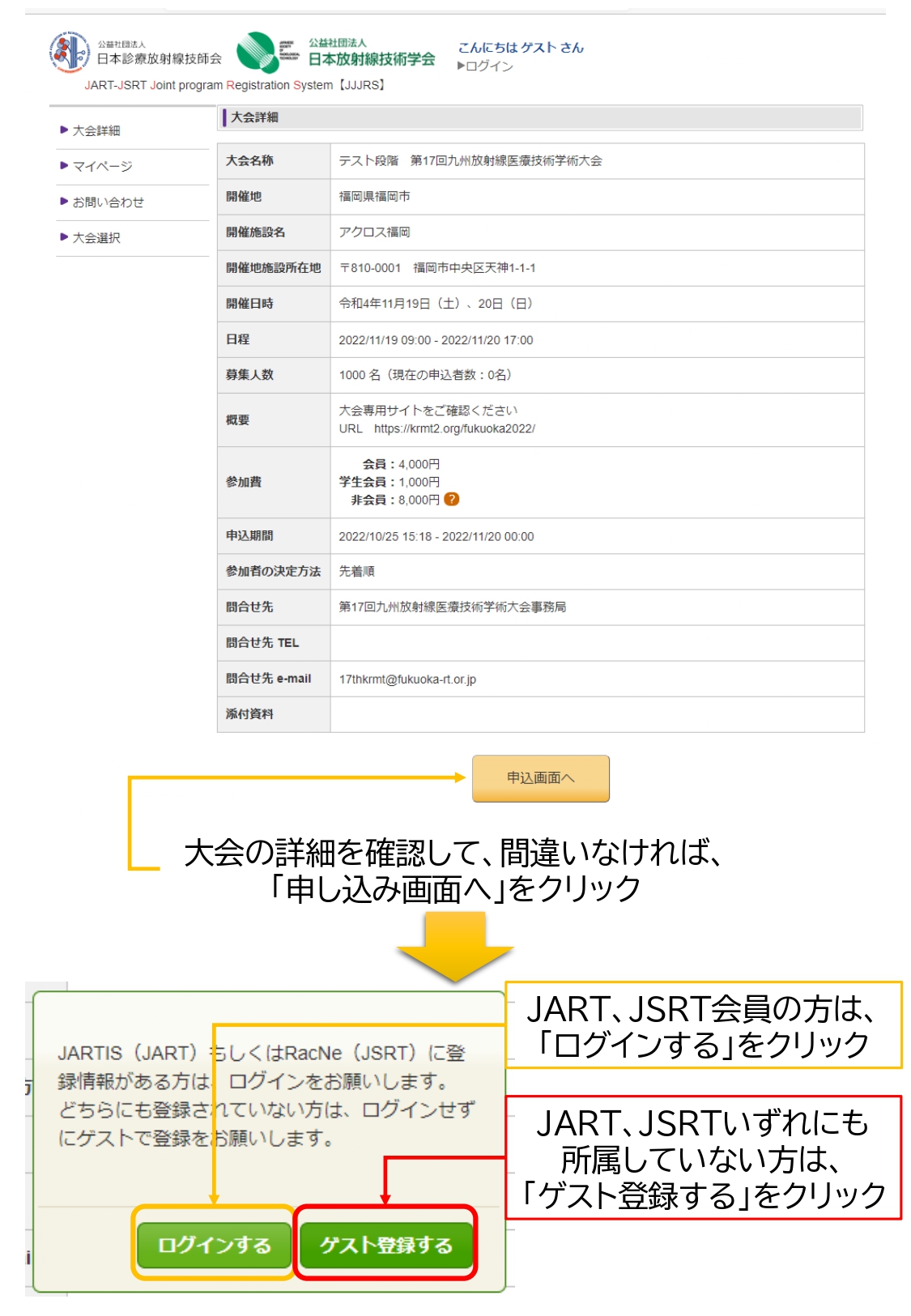Click the green ログインする button
Image resolution: width=911 pixels, height=1316 pixels.
(x=214, y=1245)
